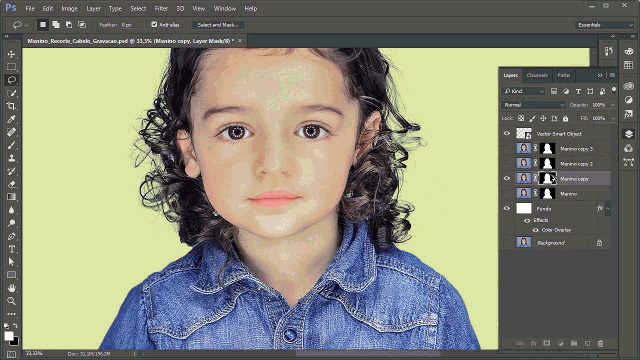Click Add layer mask icon
Viewport: 640px width, 360px height.
pos(547,344)
